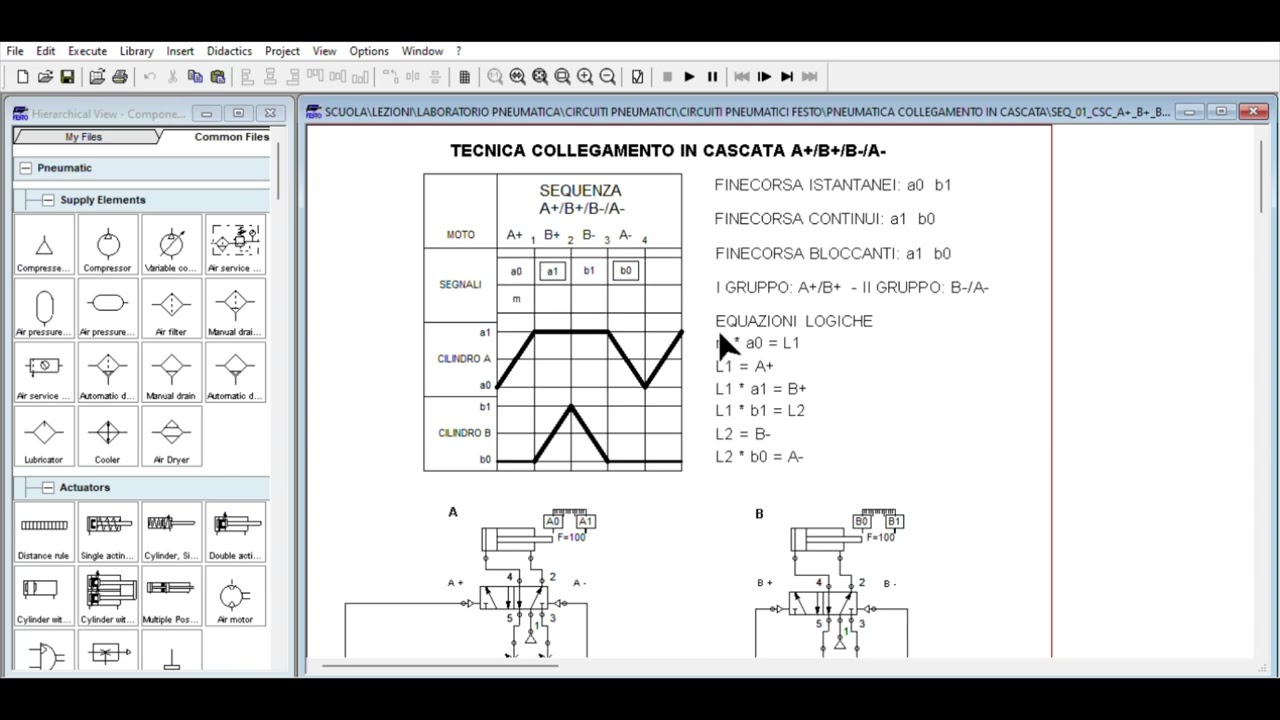This screenshot has width=1280, height=720.
Task: Select the 'Cylinder, Si...' actuator component
Action: pyautogui.click(x=171, y=533)
